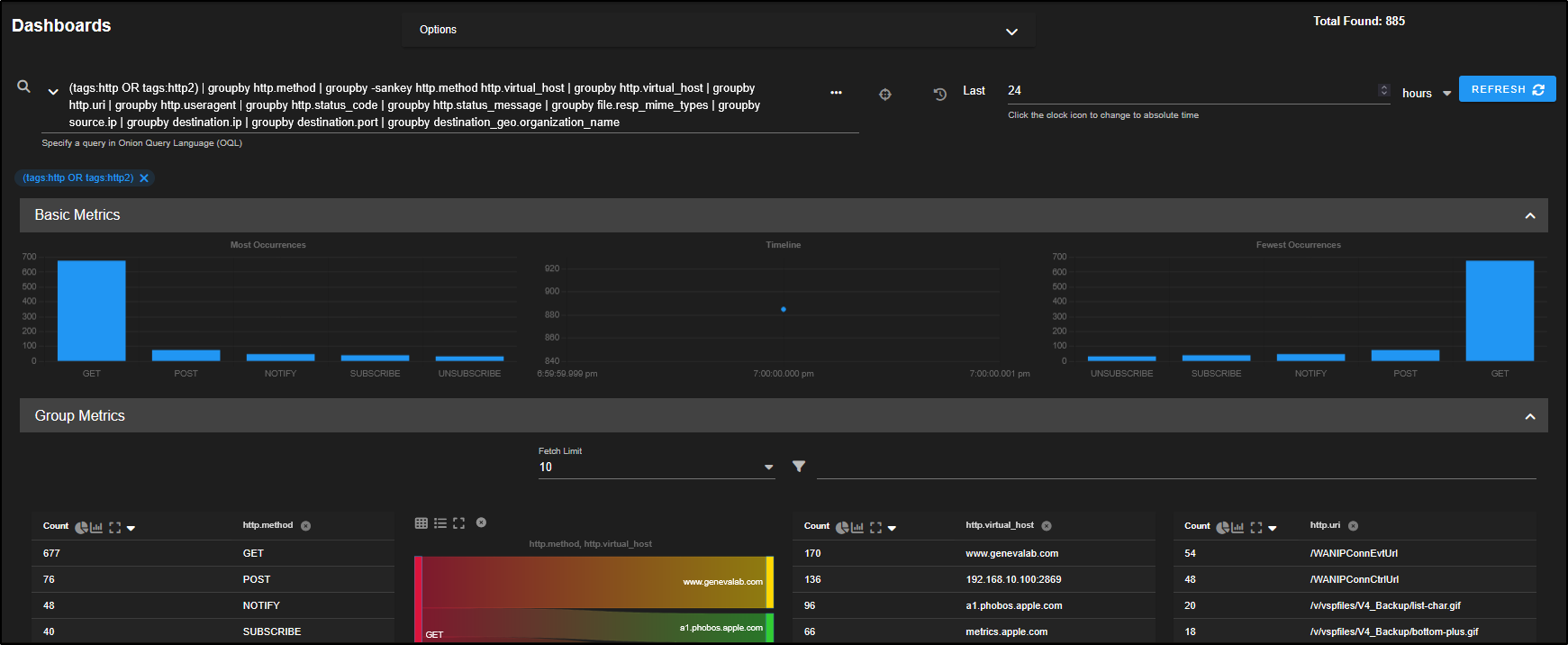1568x645 pixels.
Task: Expand the Options dropdown panel
Action: 1011,32
